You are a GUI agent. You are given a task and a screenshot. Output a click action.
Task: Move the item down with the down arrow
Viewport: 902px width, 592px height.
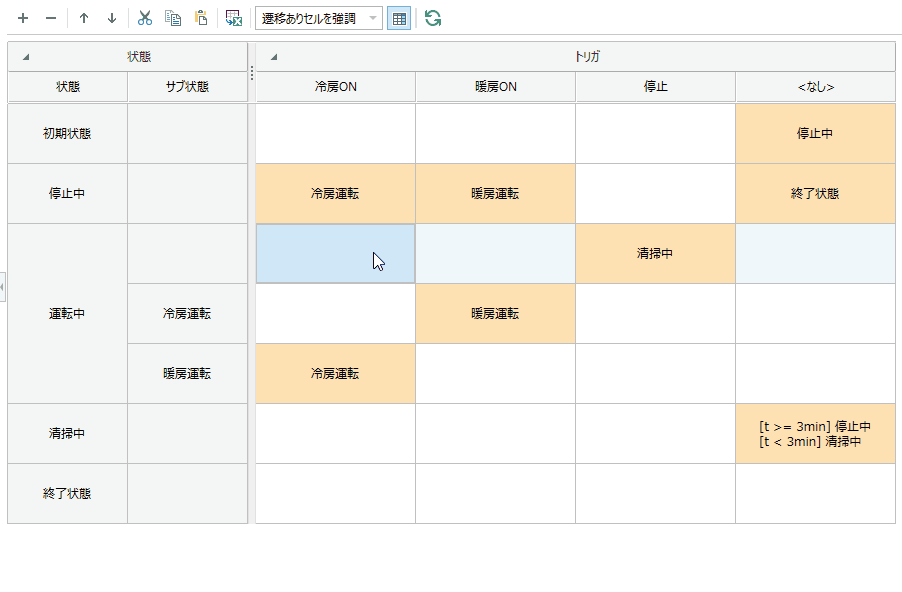pyautogui.click(x=112, y=18)
